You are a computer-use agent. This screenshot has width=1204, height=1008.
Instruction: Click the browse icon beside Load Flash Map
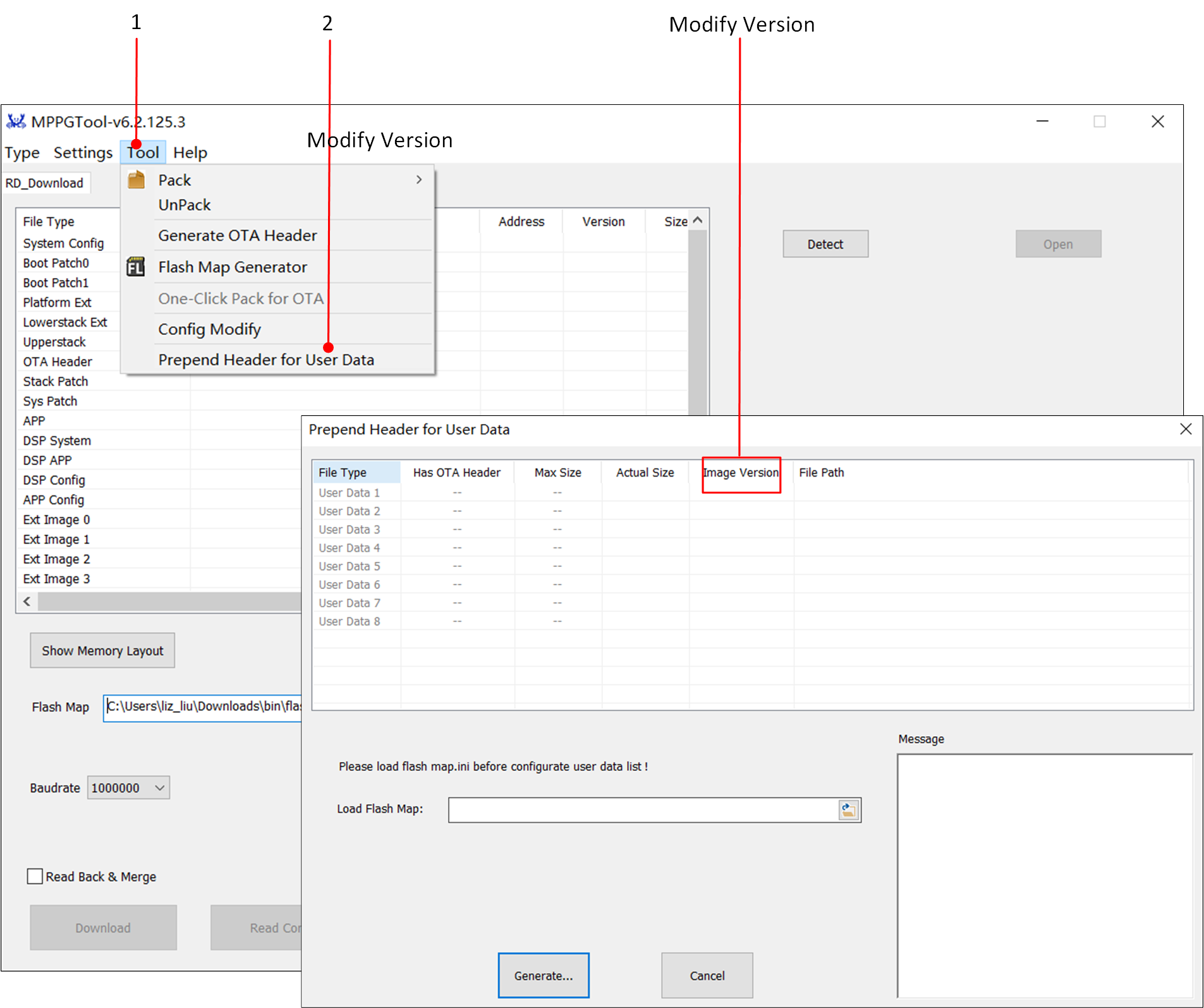848,810
